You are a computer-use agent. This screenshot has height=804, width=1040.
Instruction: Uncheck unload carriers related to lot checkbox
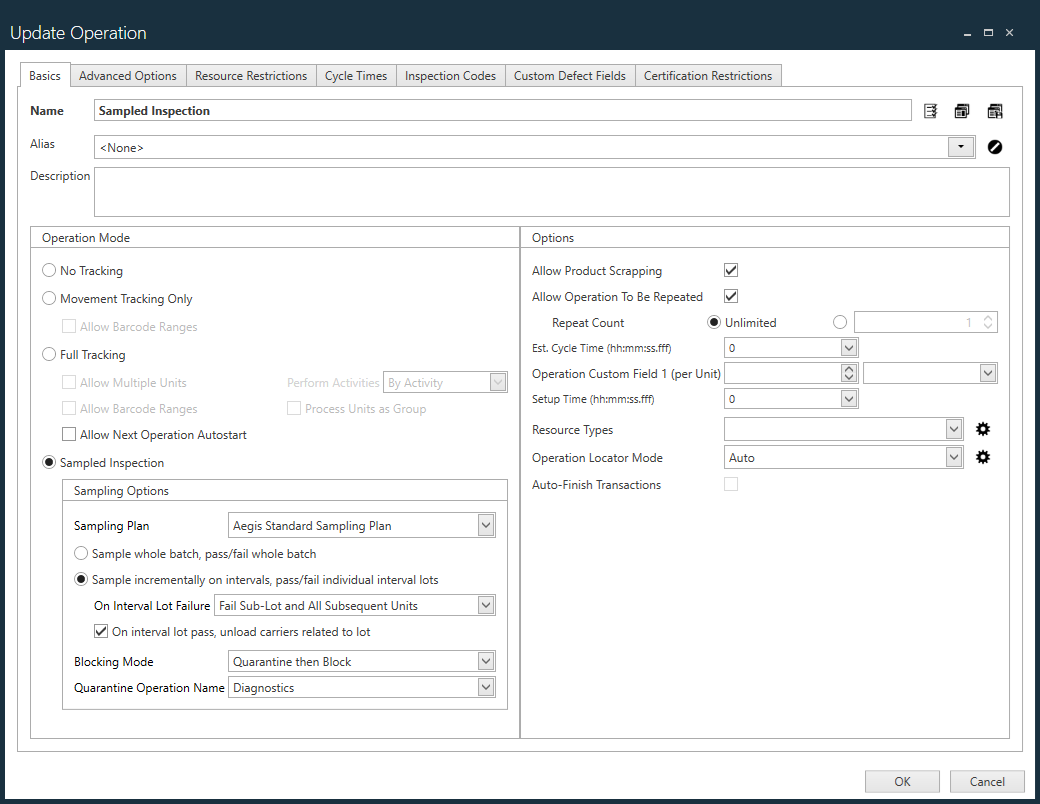coord(101,632)
